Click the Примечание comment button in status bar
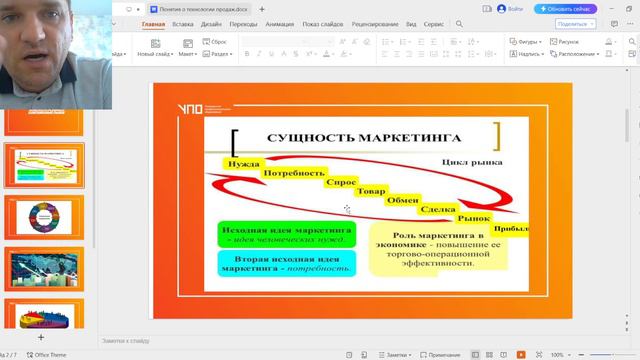The image size is (640, 360). [440, 355]
